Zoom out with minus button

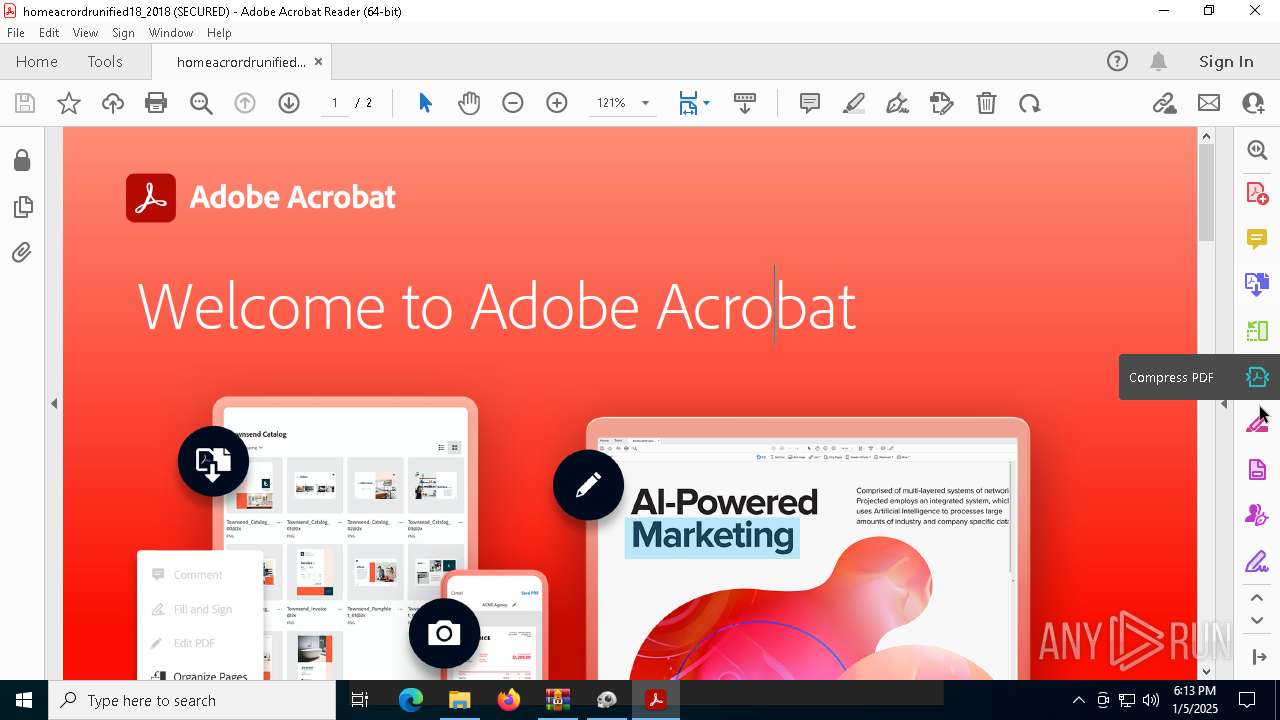[513, 103]
